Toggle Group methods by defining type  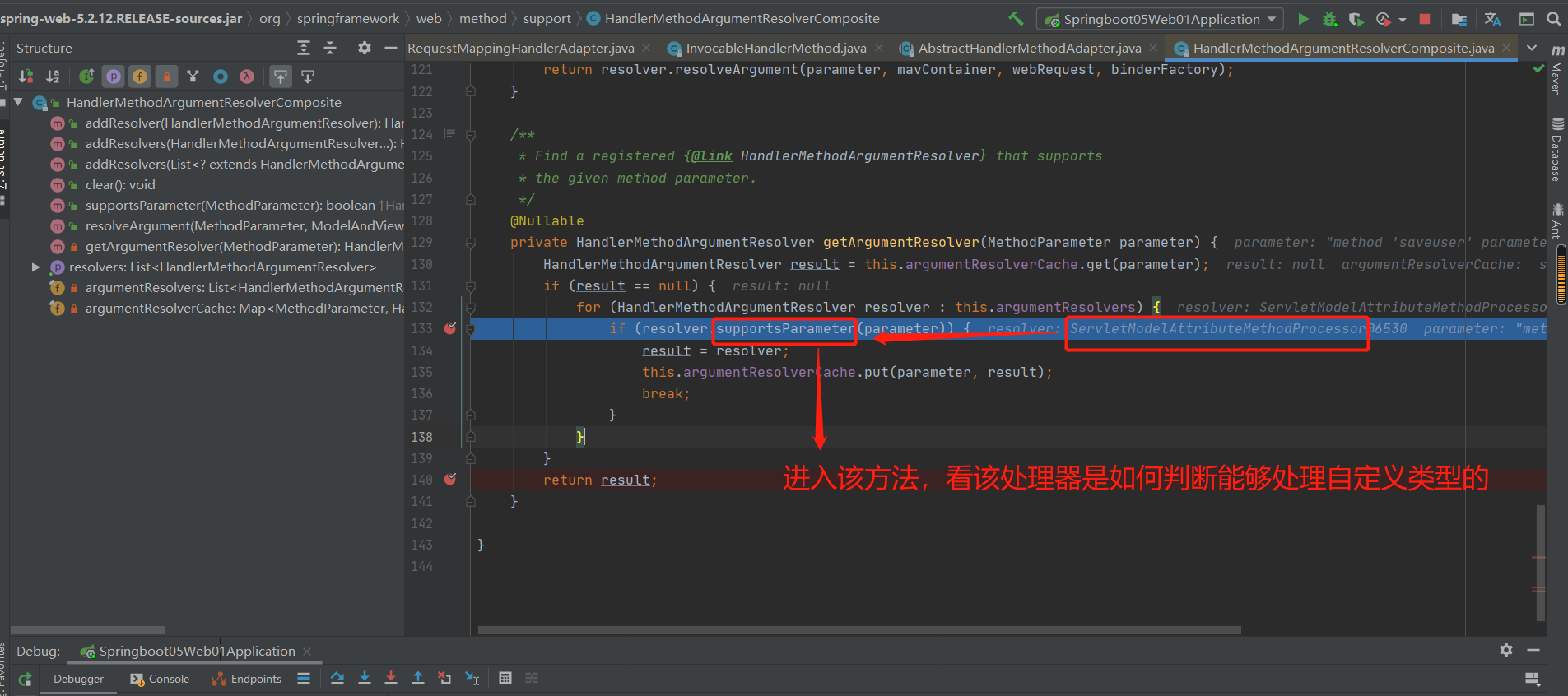coord(193,77)
